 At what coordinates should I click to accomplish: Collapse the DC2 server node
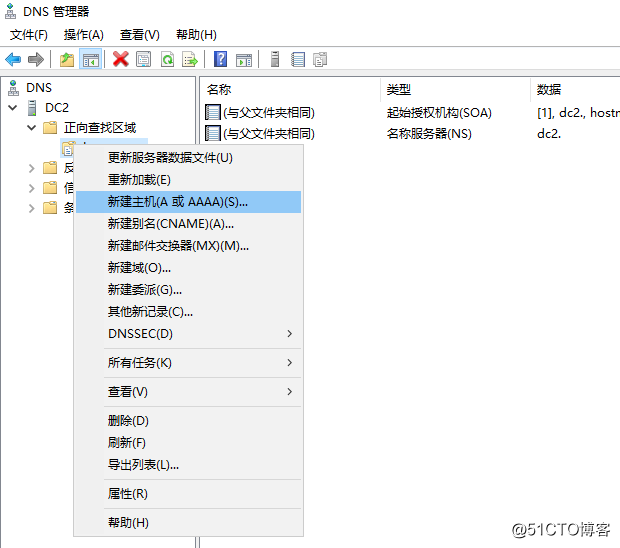[13, 108]
